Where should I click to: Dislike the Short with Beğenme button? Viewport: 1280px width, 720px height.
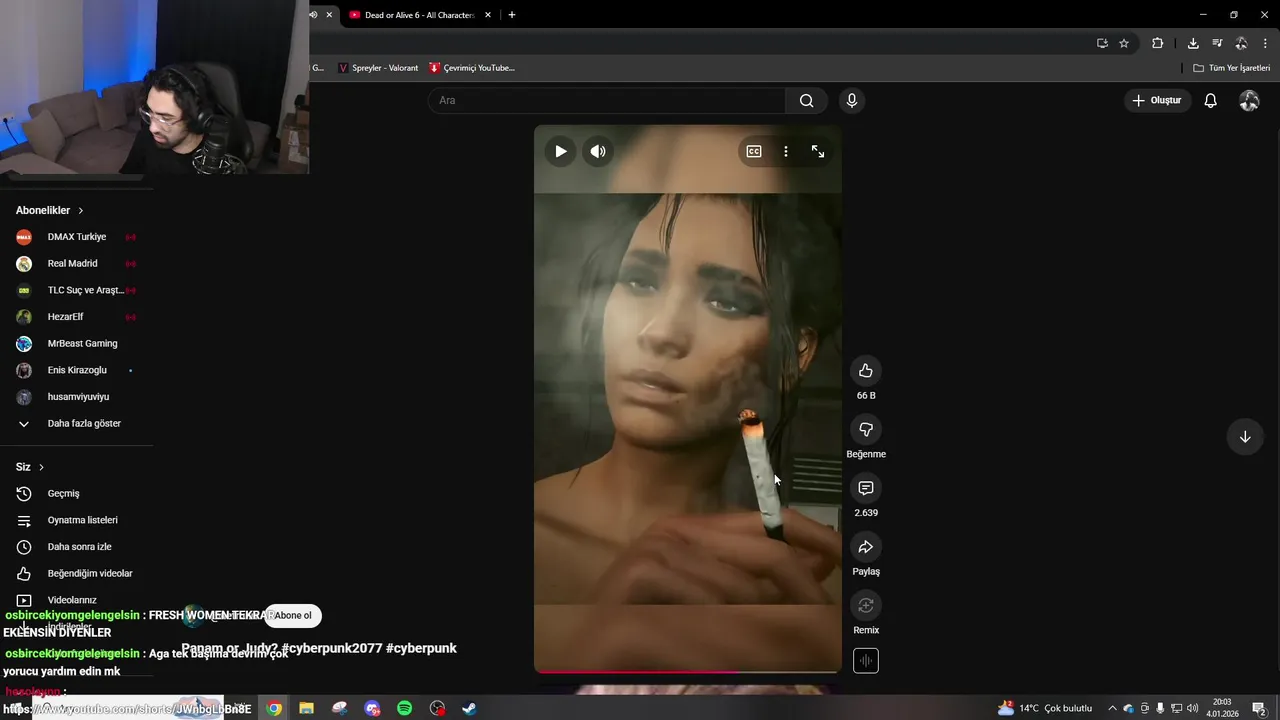click(866, 430)
